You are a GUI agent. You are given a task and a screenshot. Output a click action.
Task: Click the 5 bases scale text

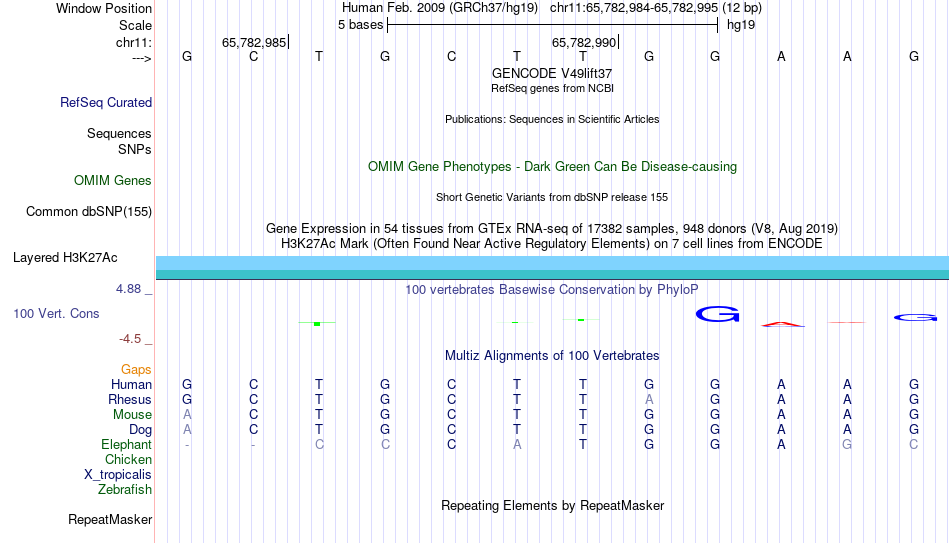click(x=360, y=25)
